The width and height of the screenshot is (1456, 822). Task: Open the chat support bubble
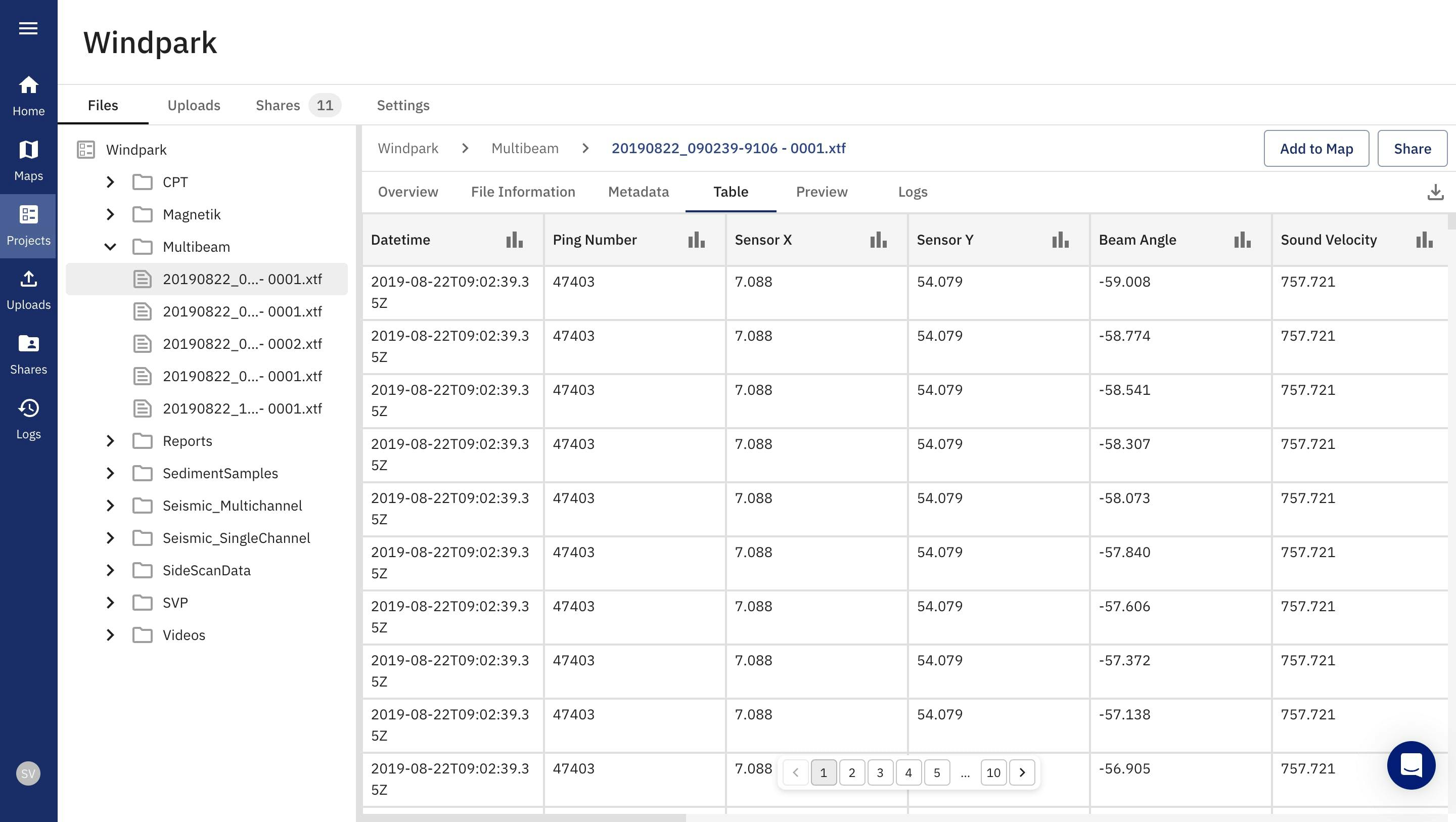[x=1411, y=765]
